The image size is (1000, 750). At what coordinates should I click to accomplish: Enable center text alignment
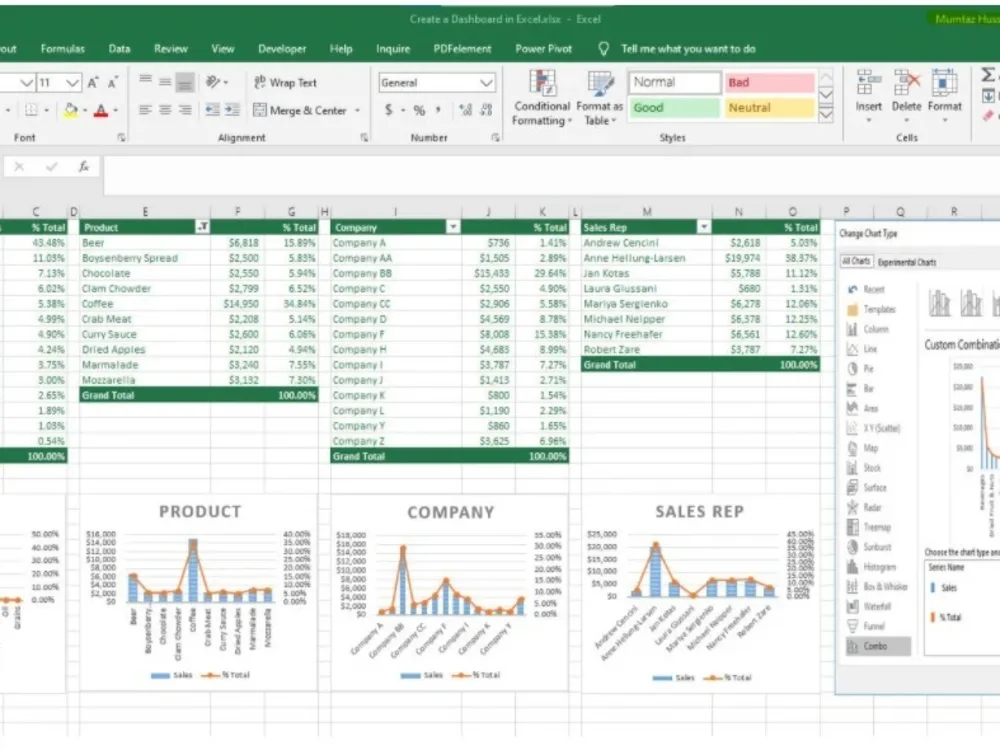tap(163, 110)
